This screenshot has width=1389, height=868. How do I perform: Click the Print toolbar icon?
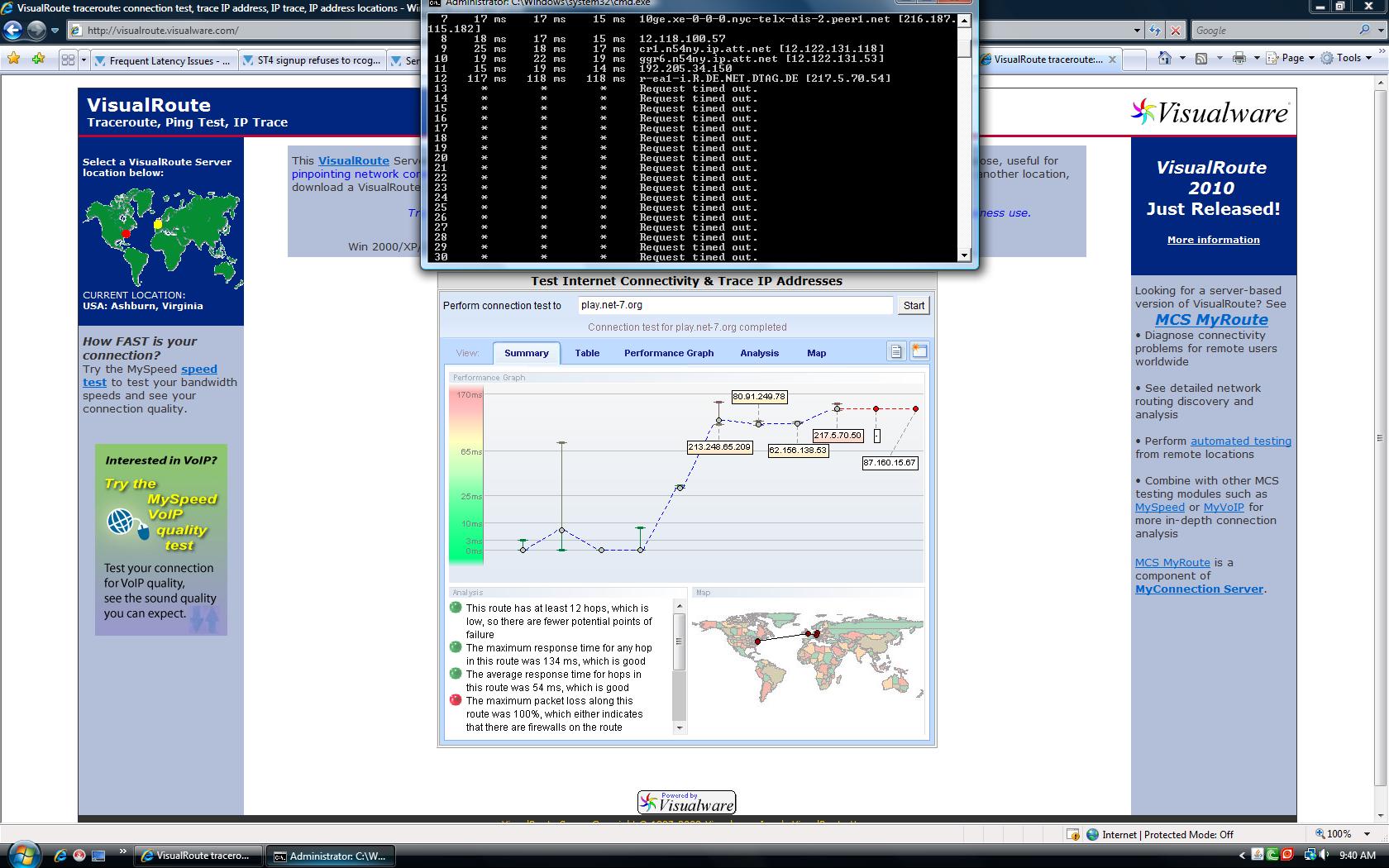click(1239, 58)
